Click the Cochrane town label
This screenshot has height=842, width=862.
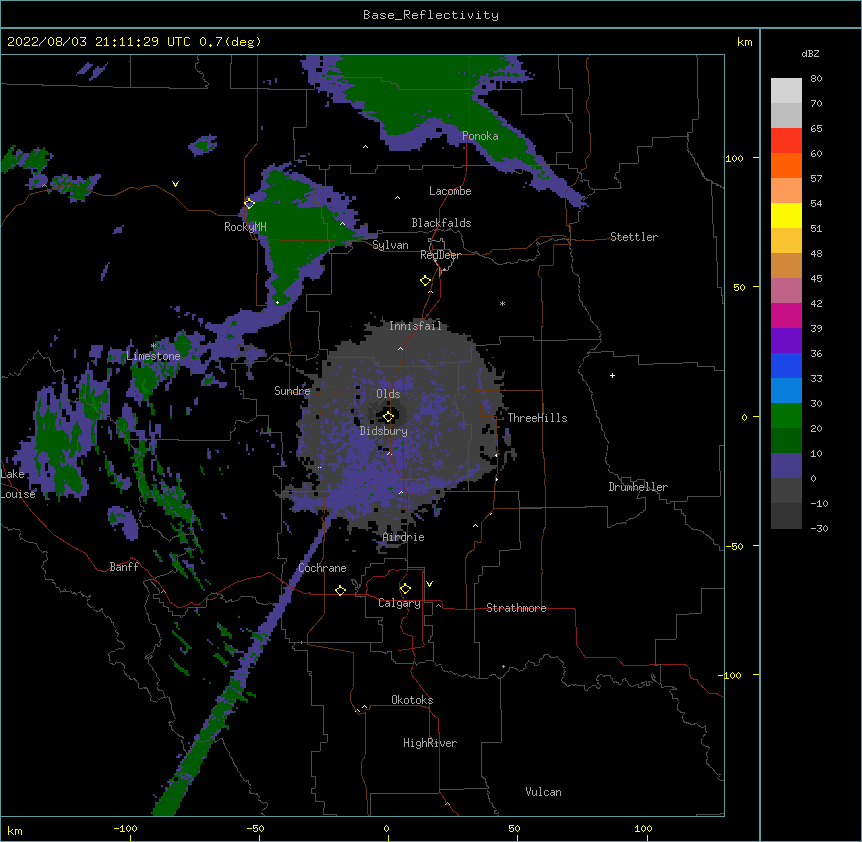[x=322, y=568]
